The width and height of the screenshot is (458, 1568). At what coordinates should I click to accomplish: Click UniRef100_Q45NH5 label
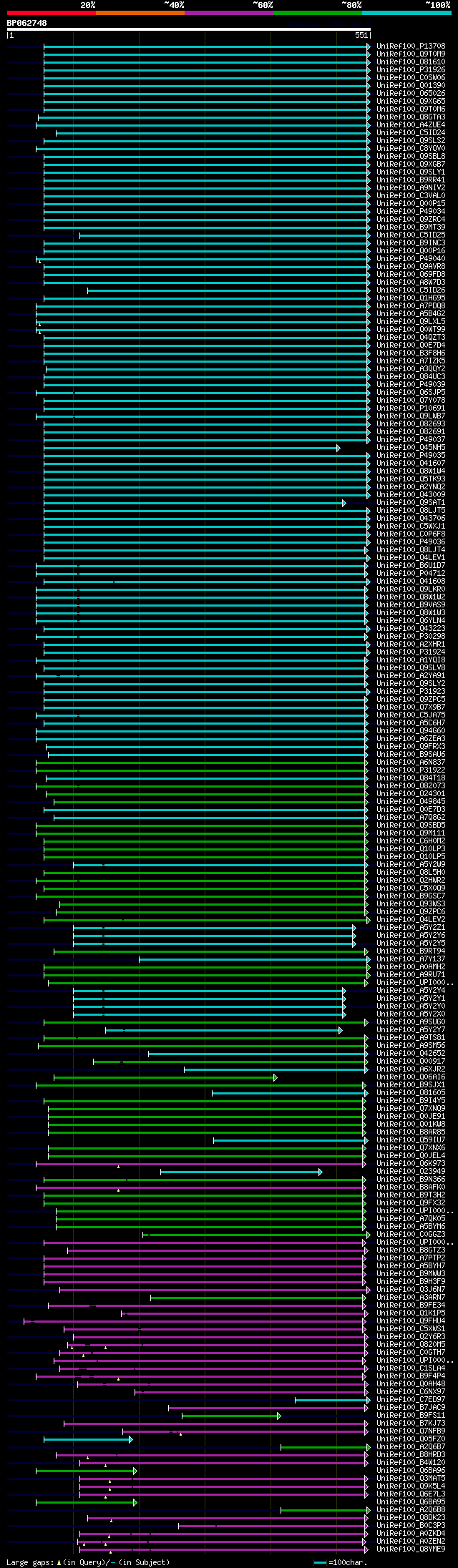(411, 447)
